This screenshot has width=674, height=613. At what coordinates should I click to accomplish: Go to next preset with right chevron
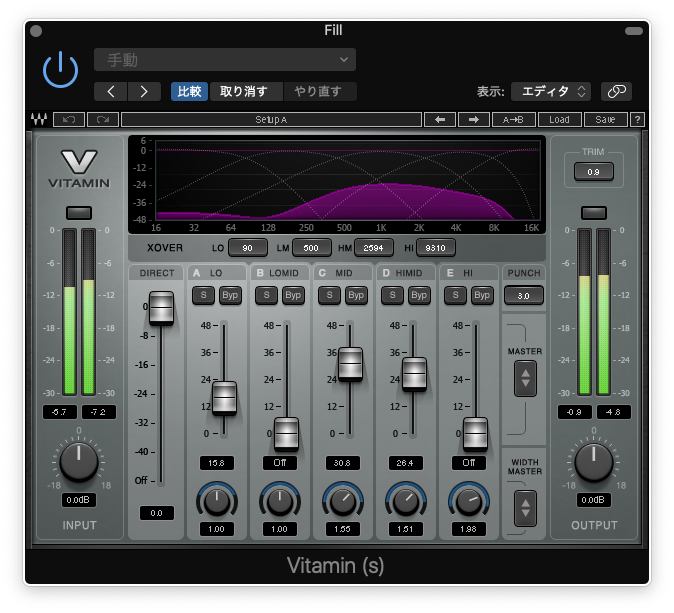point(144,92)
